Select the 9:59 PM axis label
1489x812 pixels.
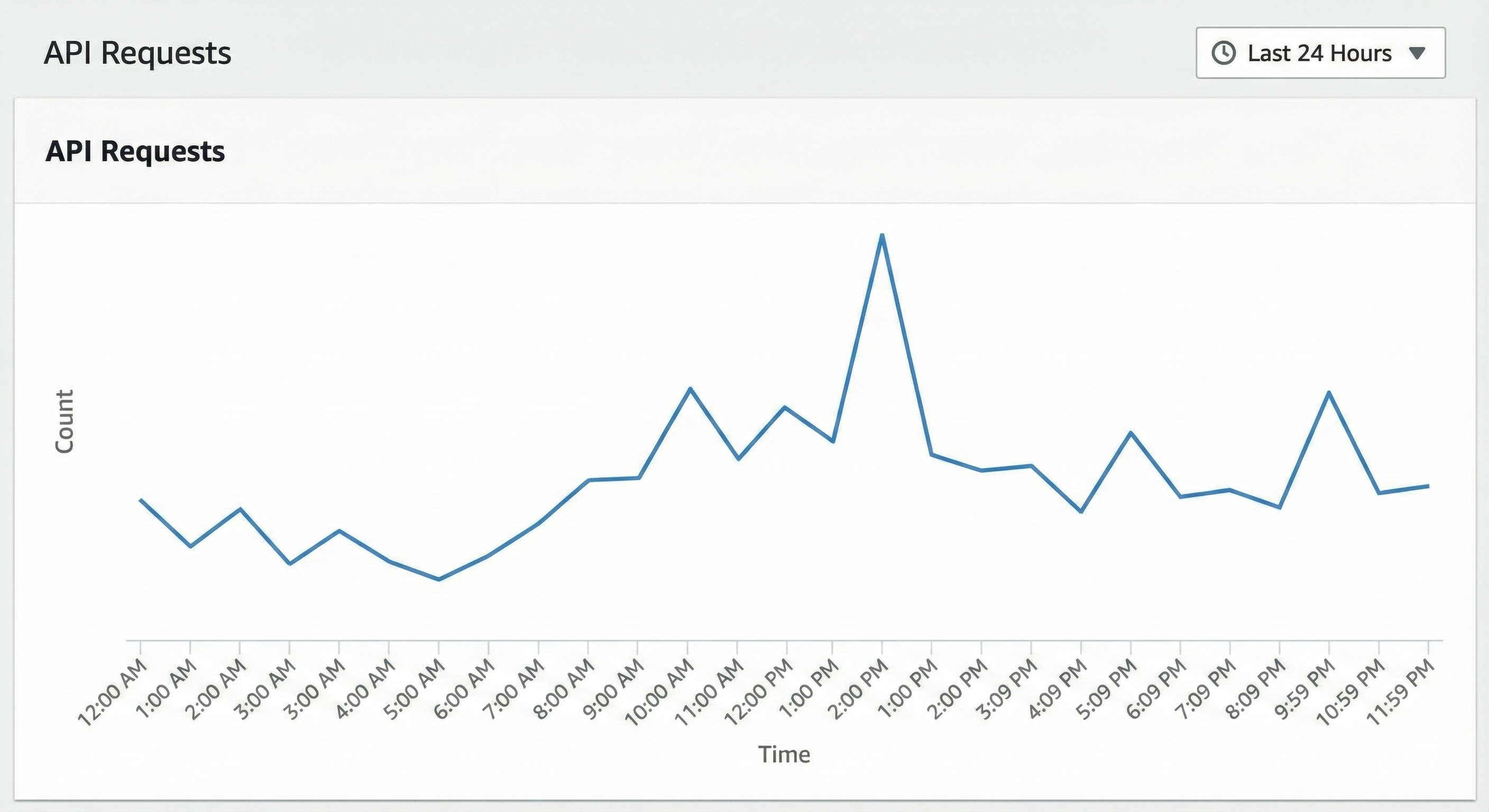(x=1307, y=688)
